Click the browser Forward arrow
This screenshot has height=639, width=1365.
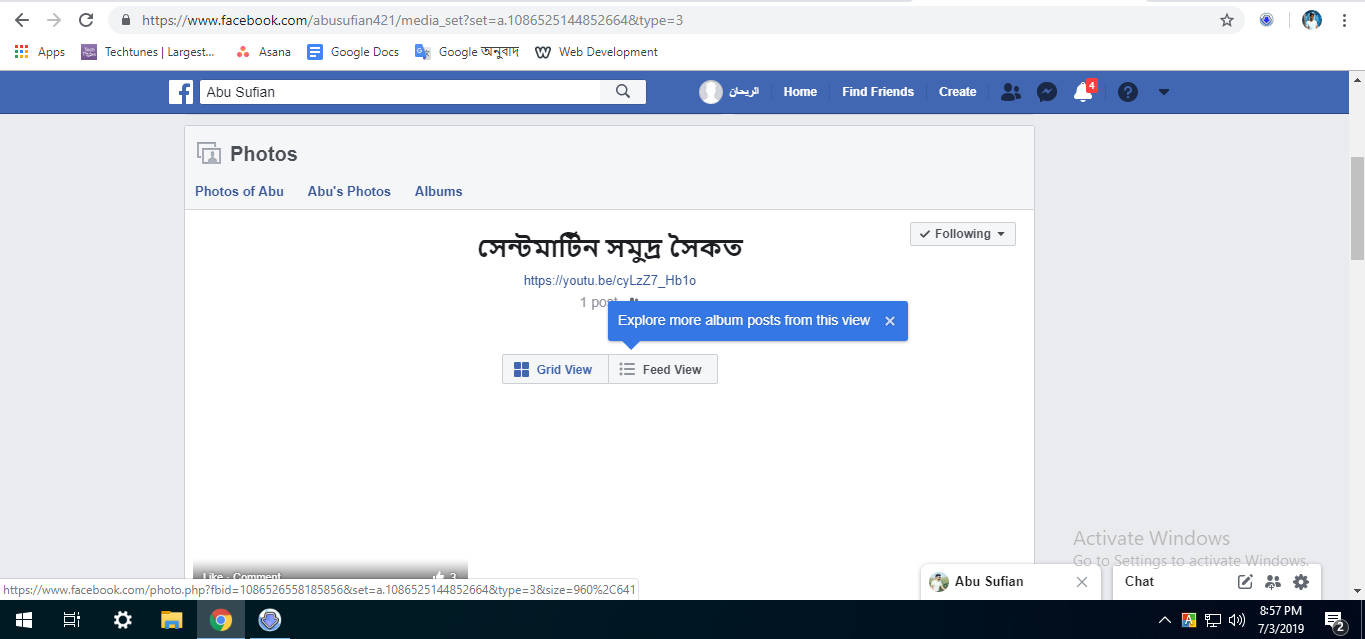click(x=54, y=20)
